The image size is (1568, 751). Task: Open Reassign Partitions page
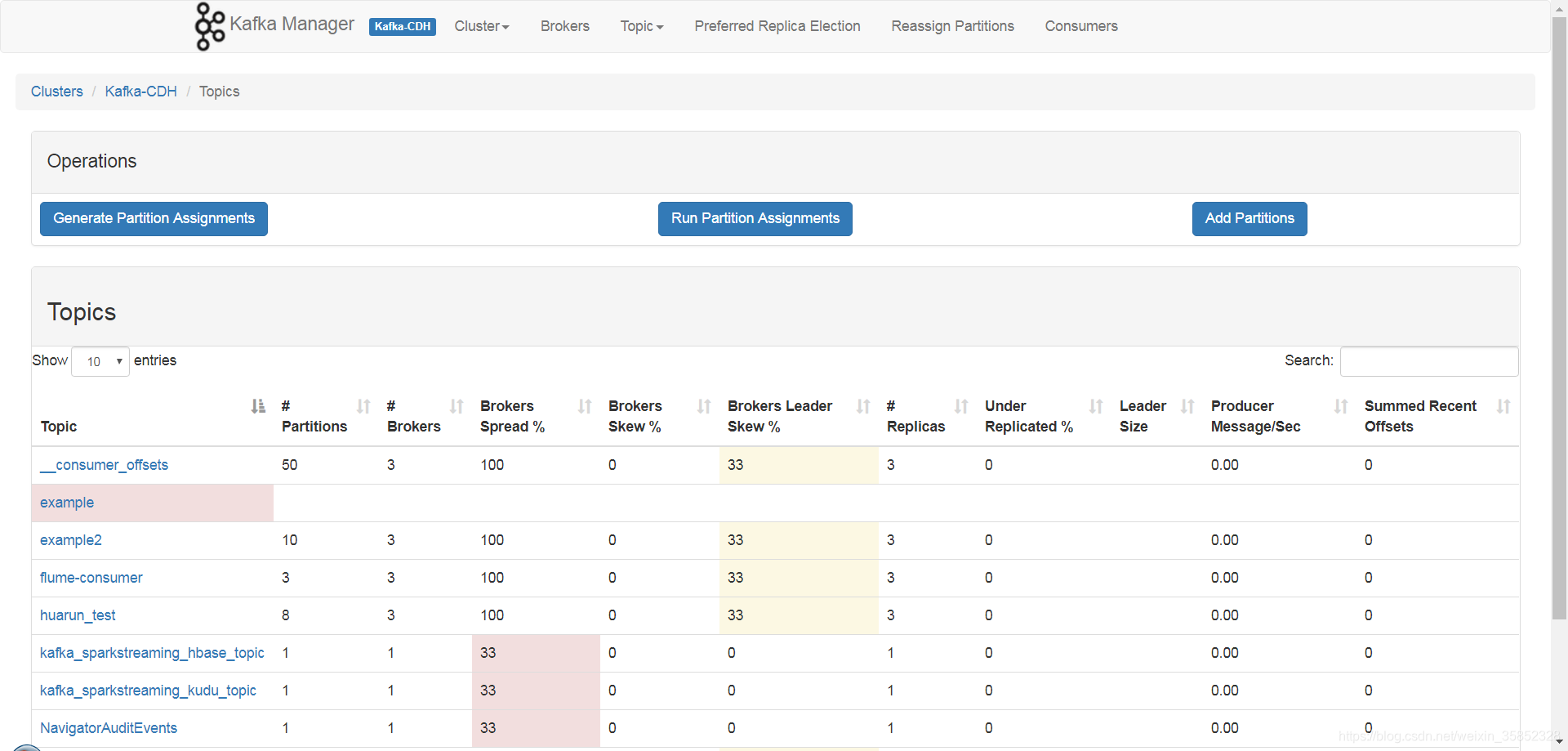click(952, 26)
